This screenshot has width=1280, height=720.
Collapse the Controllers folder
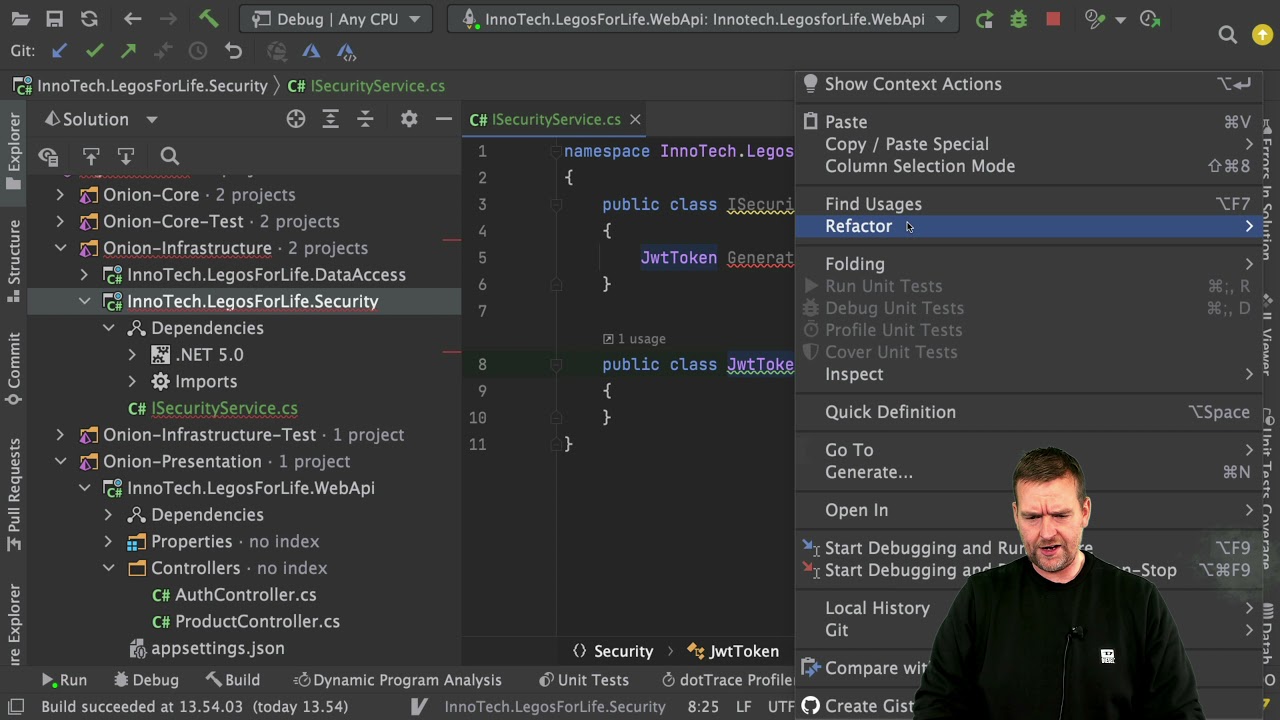click(108, 568)
